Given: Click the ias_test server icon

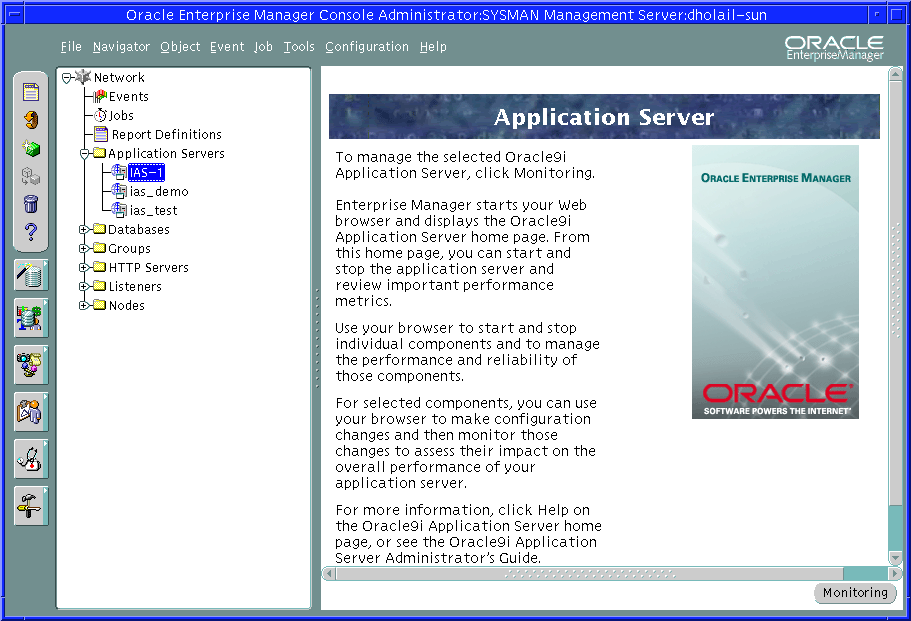Looking at the screenshot, I should tap(119, 210).
